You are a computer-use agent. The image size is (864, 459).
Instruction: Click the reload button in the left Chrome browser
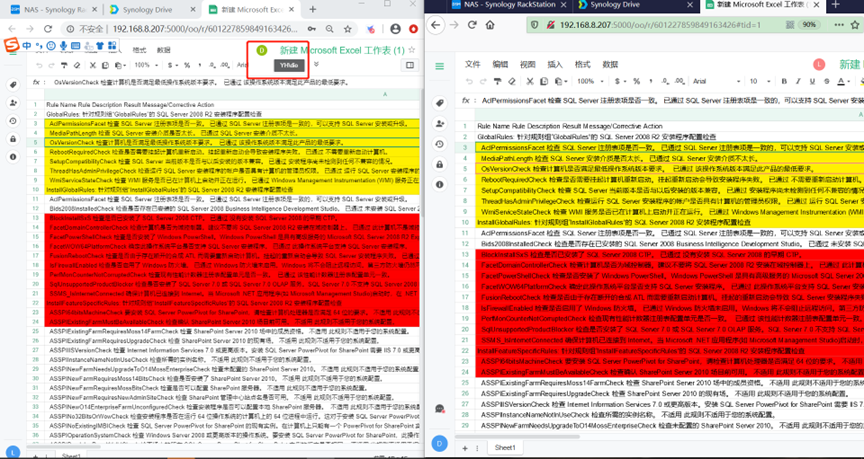point(47,29)
